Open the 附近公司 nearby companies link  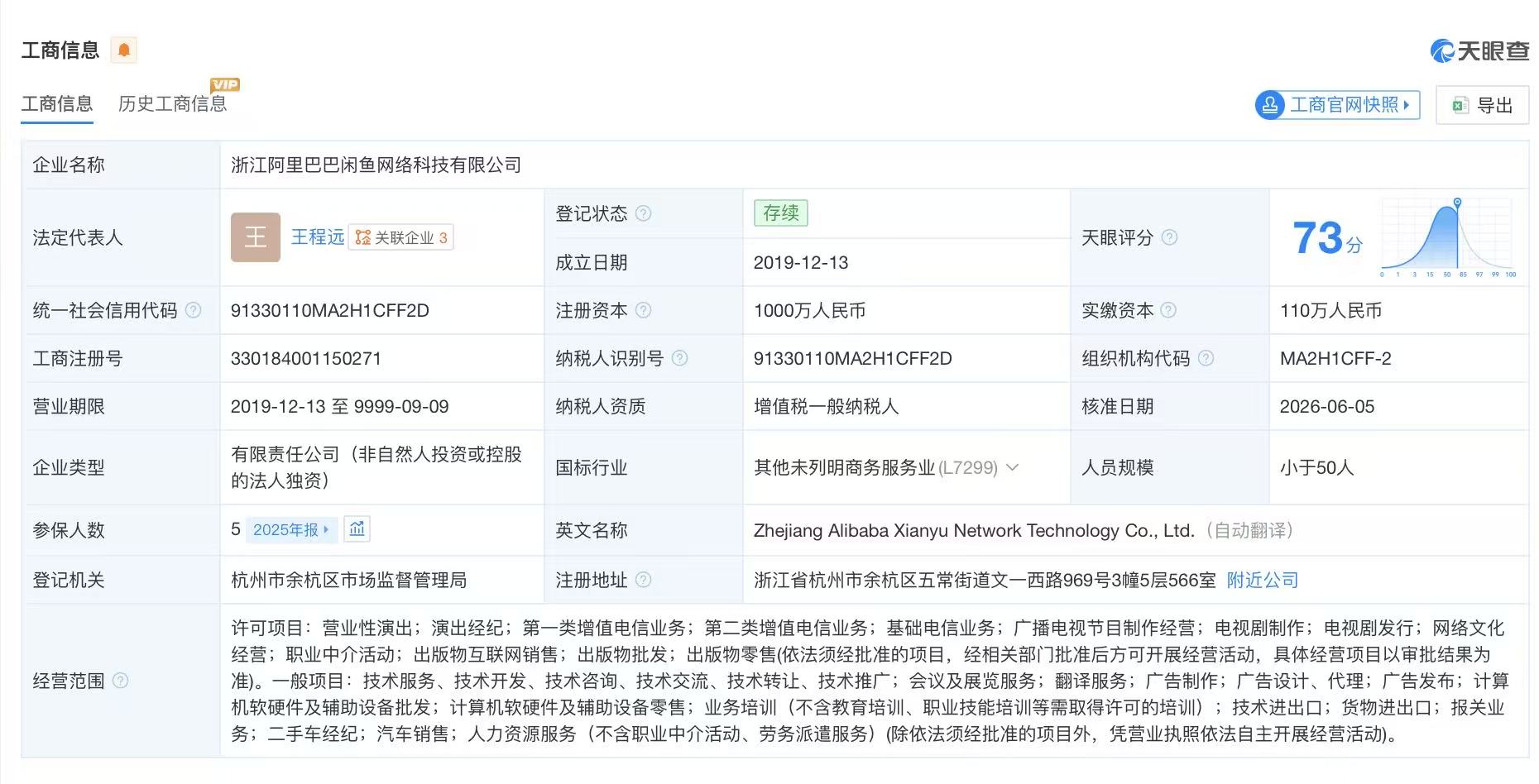click(1263, 580)
